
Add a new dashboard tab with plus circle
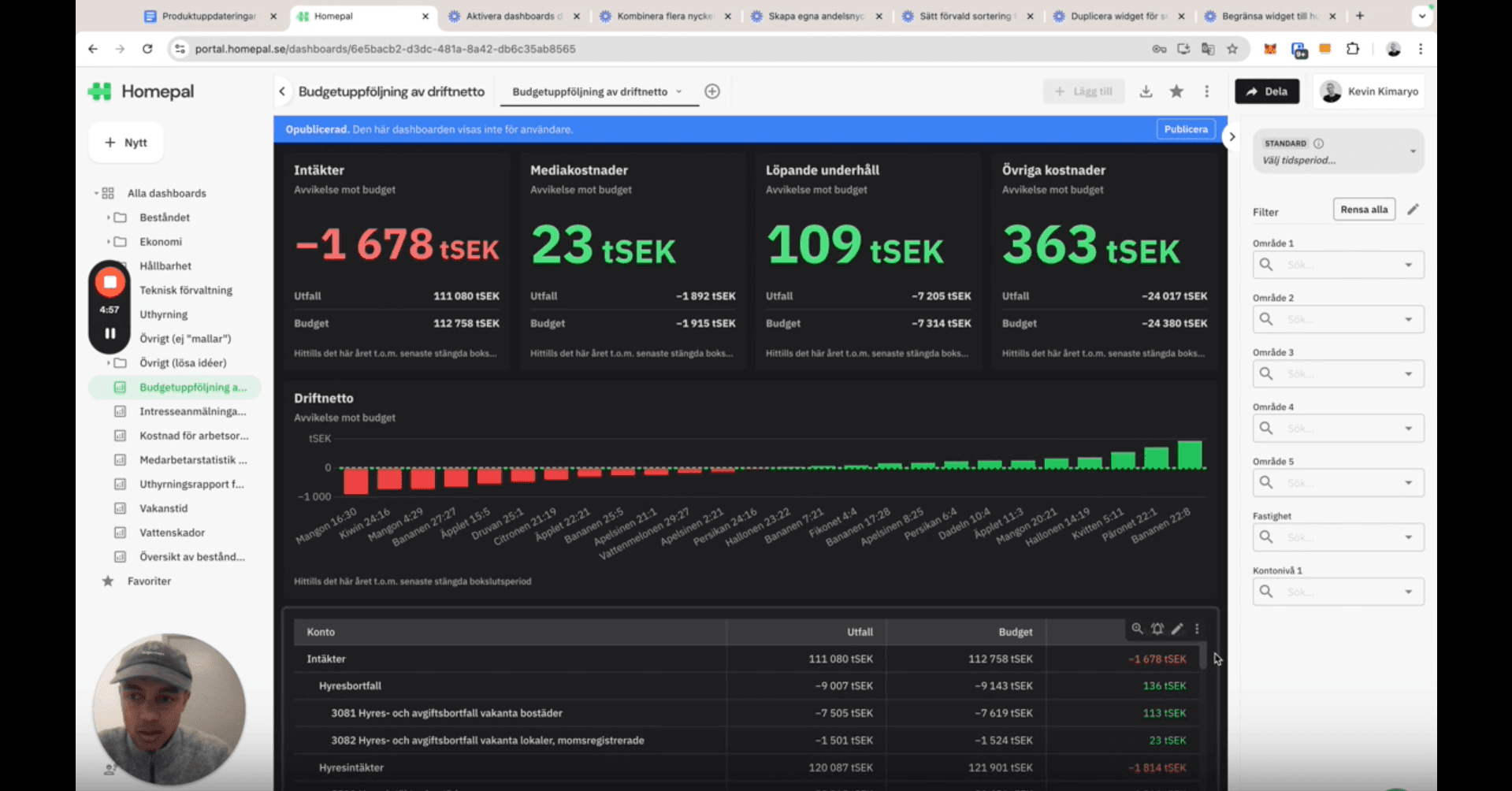712,91
